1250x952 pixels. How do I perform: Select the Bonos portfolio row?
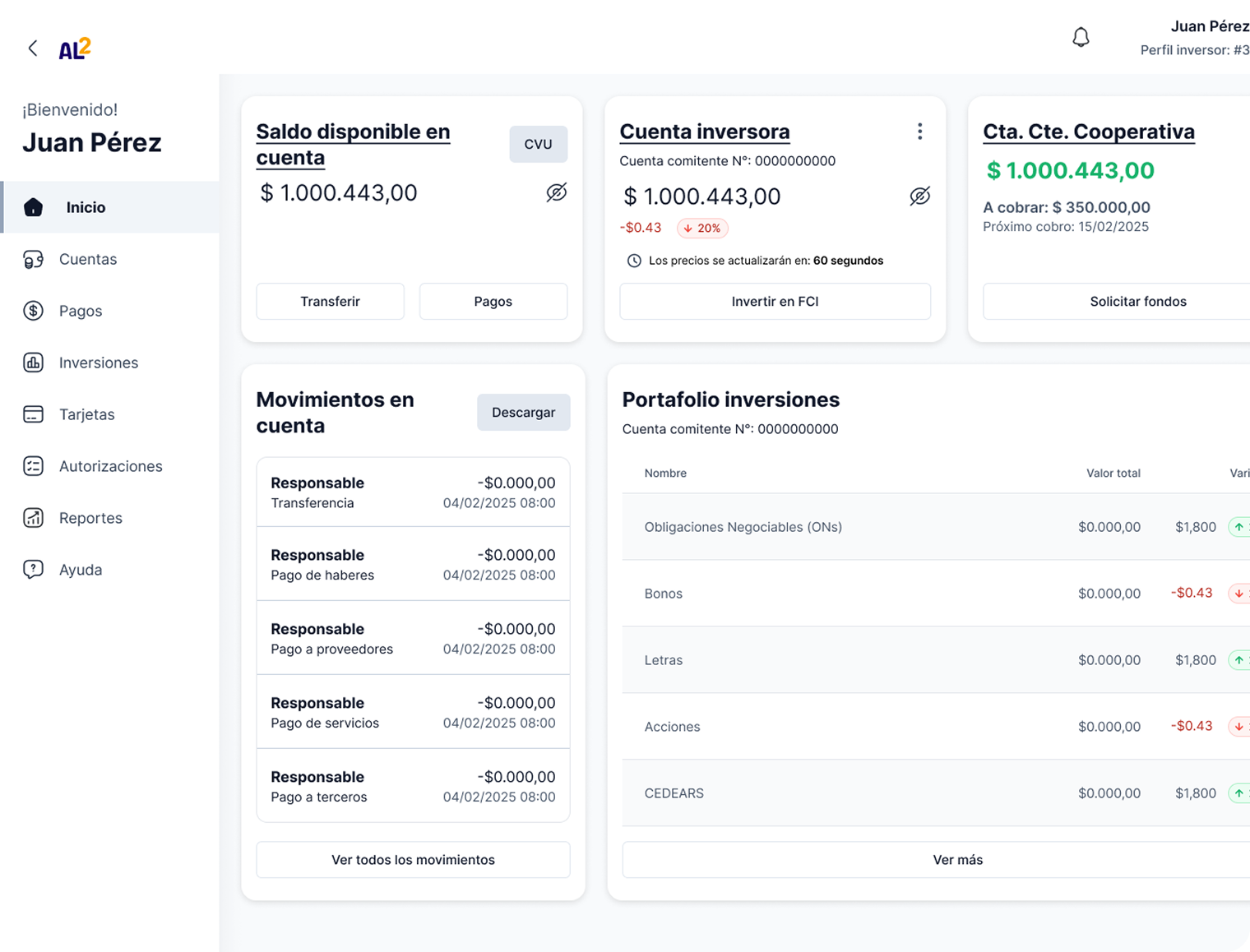tap(936, 594)
